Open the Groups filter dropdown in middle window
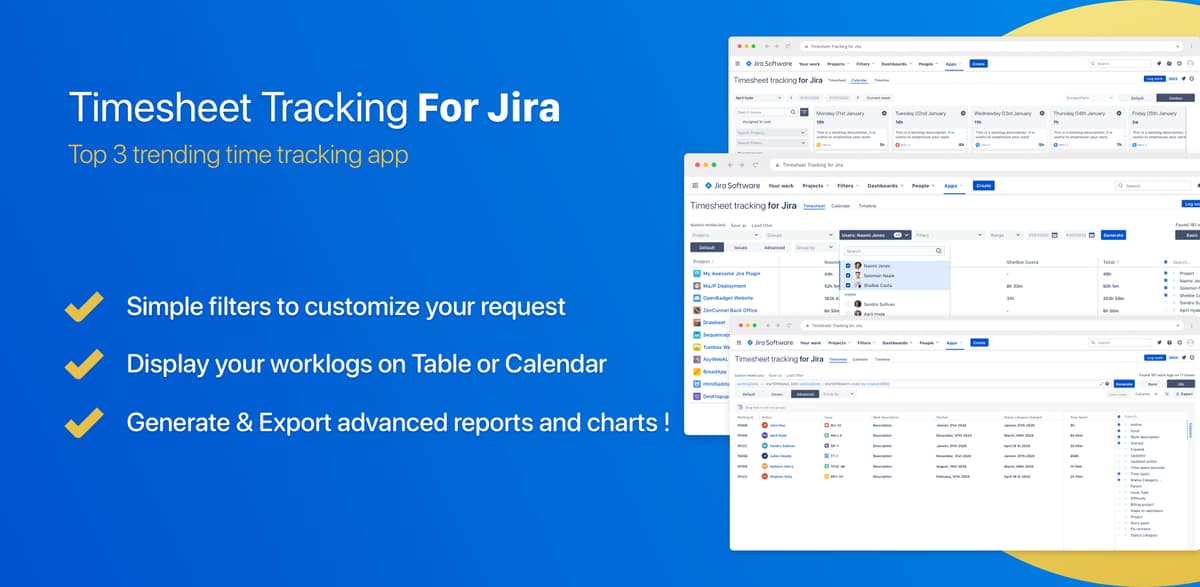 [x=801, y=235]
